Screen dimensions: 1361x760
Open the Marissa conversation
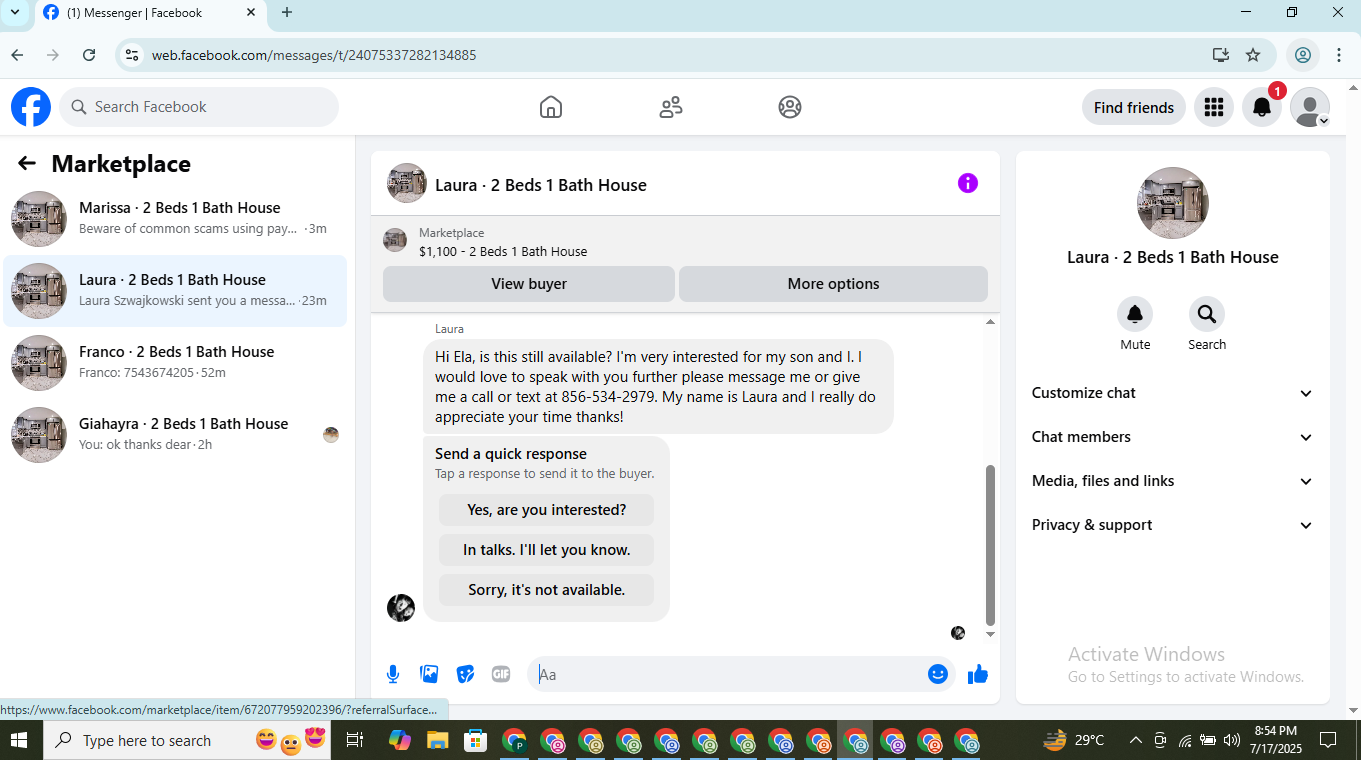[175, 218]
